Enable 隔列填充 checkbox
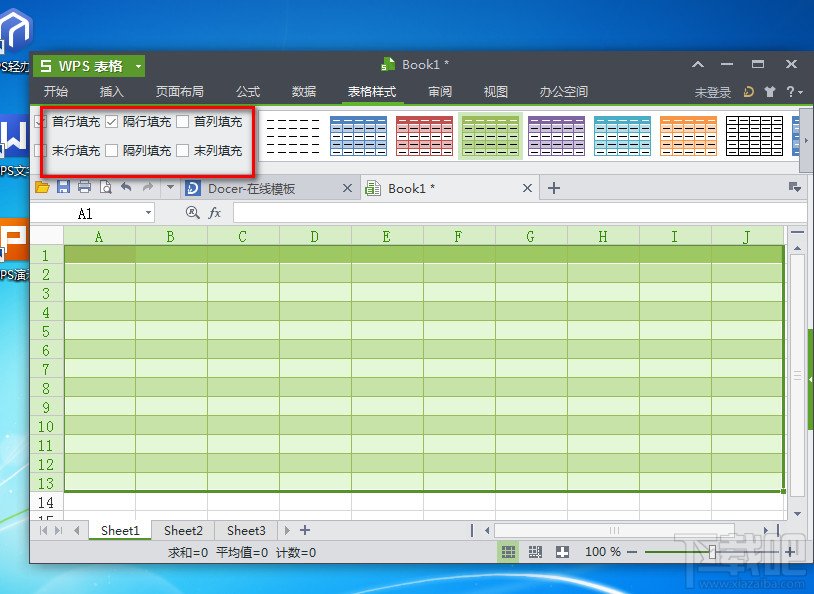The height and width of the screenshot is (594, 814). point(111,151)
